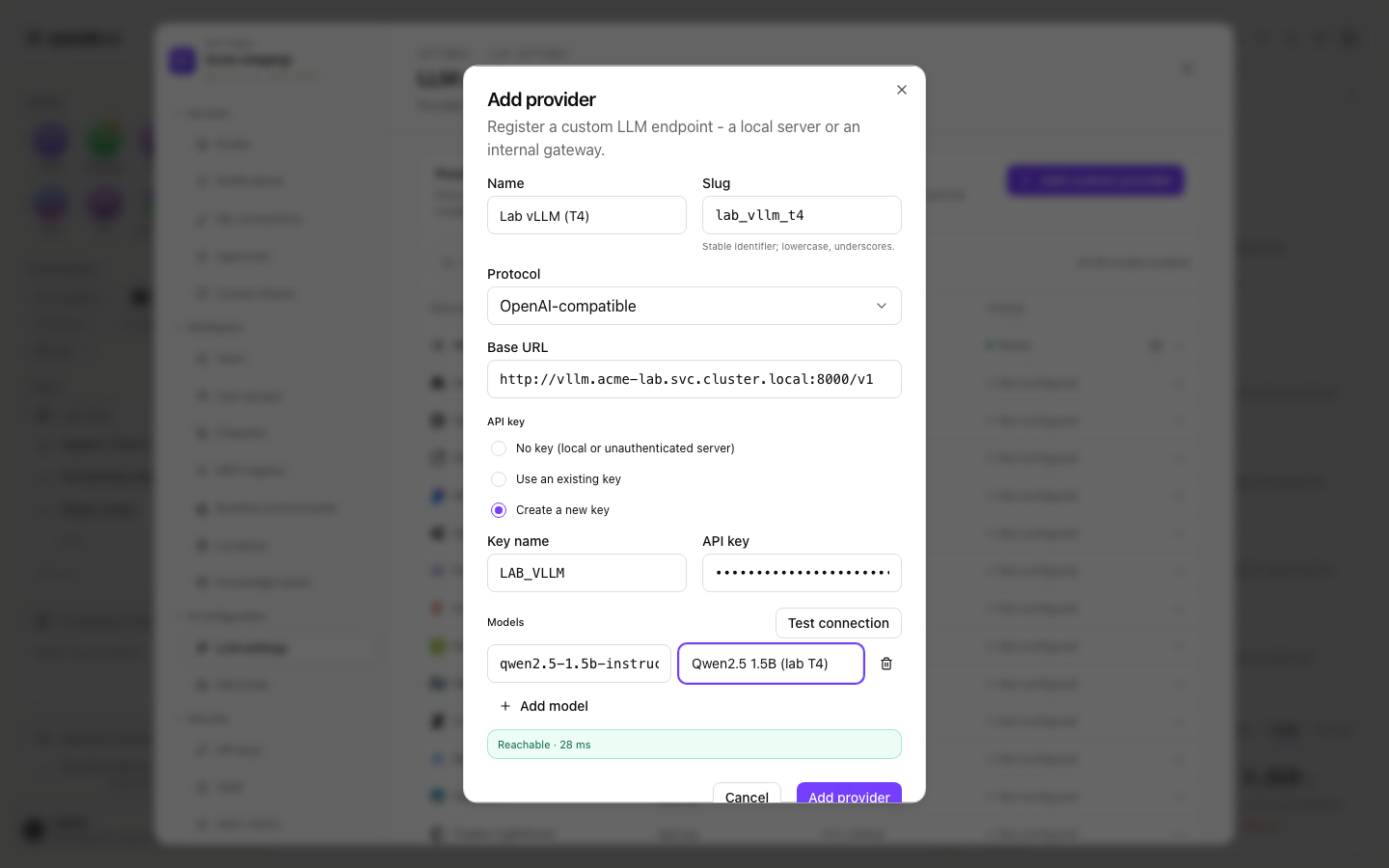Click the Reachable 28 ms status banner
Image resolution: width=1389 pixels, height=868 pixels.
(694, 745)
